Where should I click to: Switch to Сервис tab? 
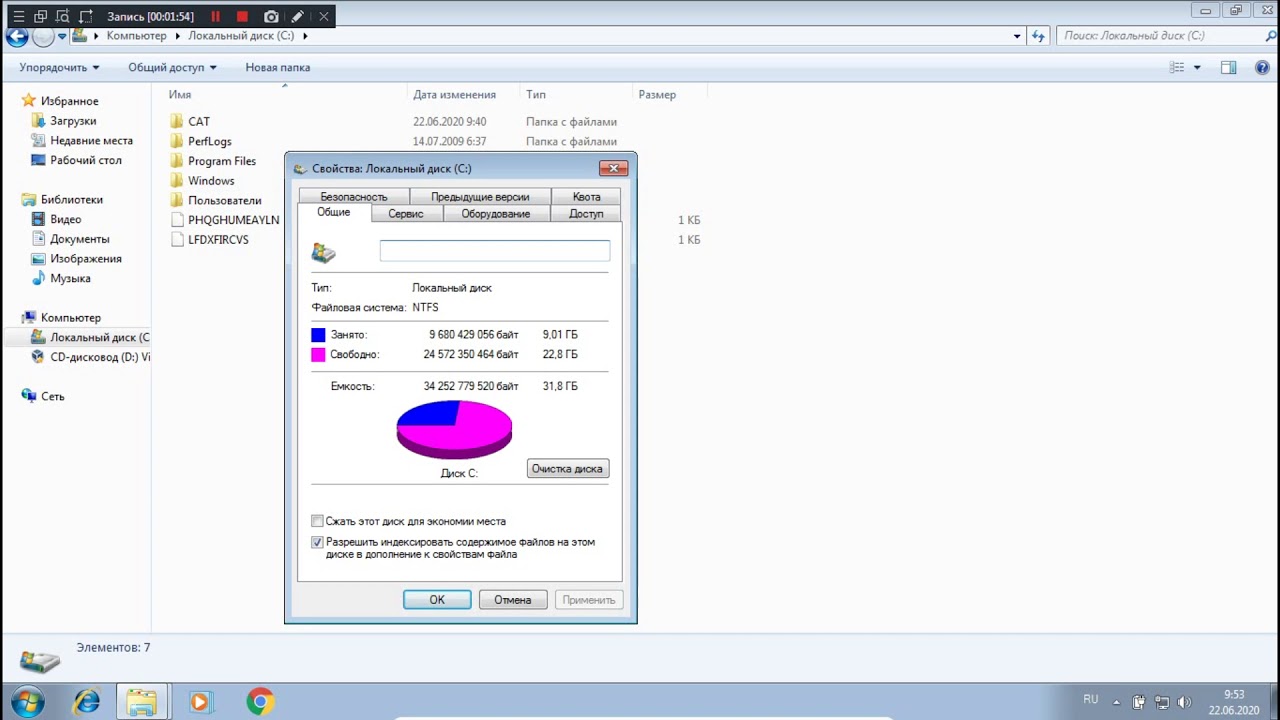click(406, 214)
